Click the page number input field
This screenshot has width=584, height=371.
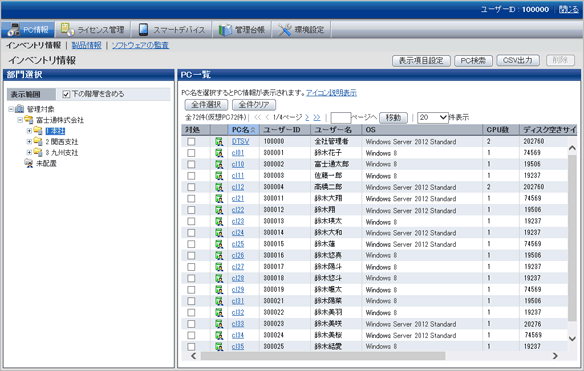(341, 118)
